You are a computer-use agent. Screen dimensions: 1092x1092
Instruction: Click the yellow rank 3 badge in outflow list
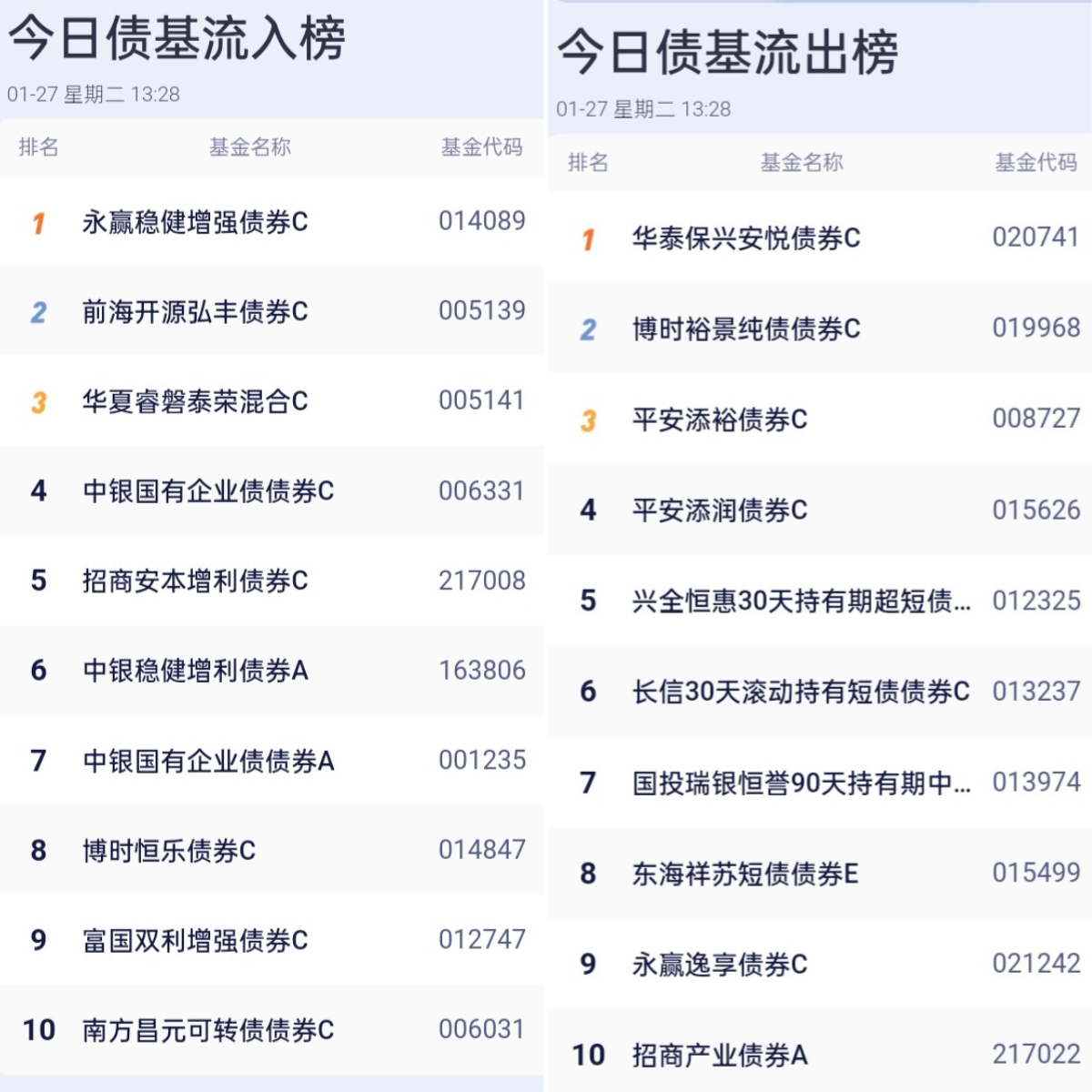pyautogui.click(x=588, y=420)
